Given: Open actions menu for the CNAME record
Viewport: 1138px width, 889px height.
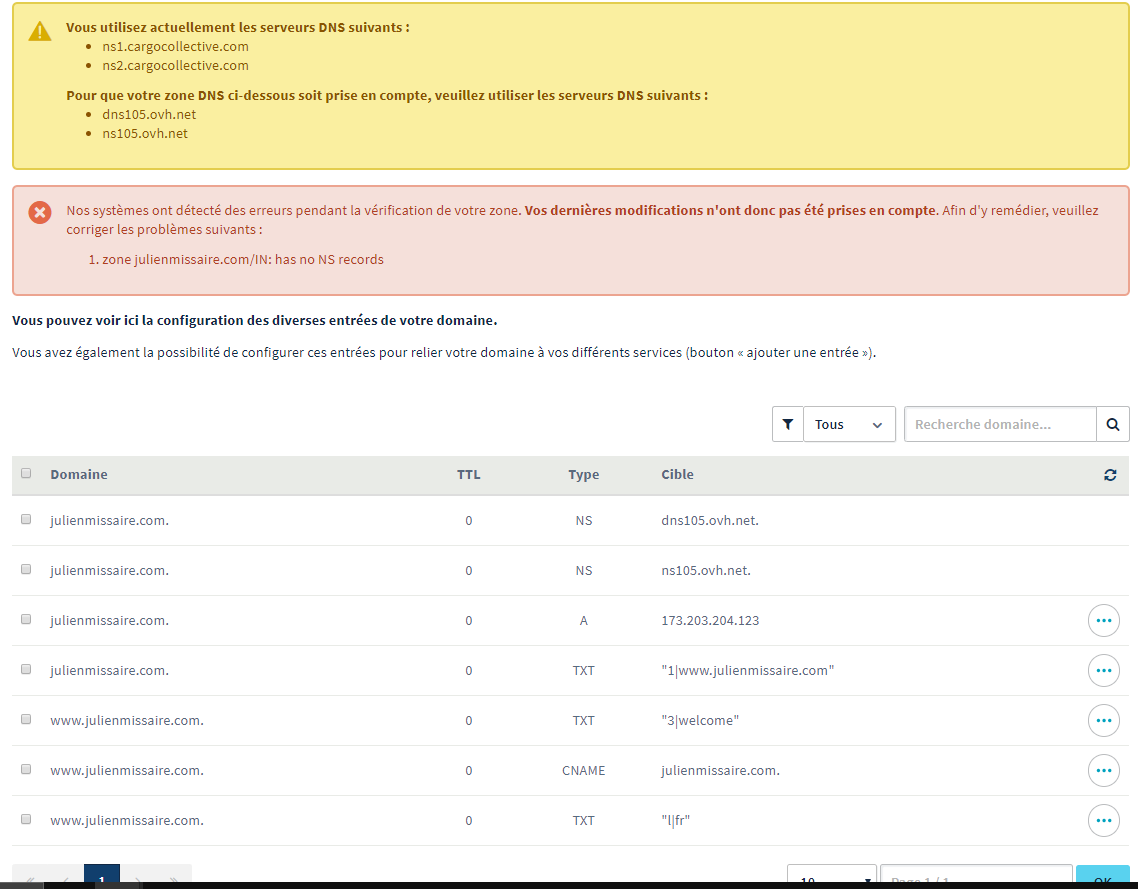Looking at the screenshot, I should [1103, 771].
